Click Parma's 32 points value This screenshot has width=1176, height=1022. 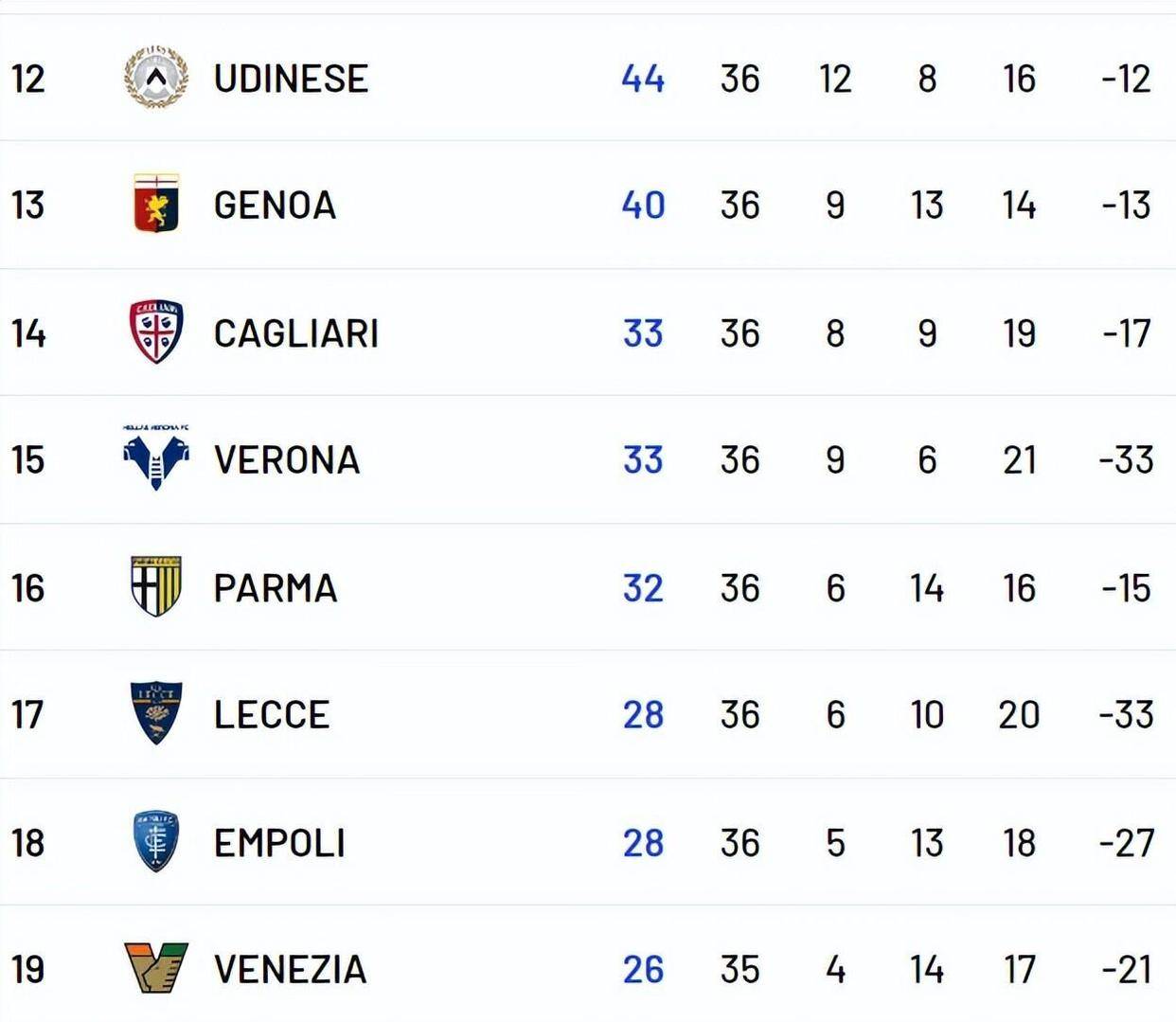(x=643, y=588)
